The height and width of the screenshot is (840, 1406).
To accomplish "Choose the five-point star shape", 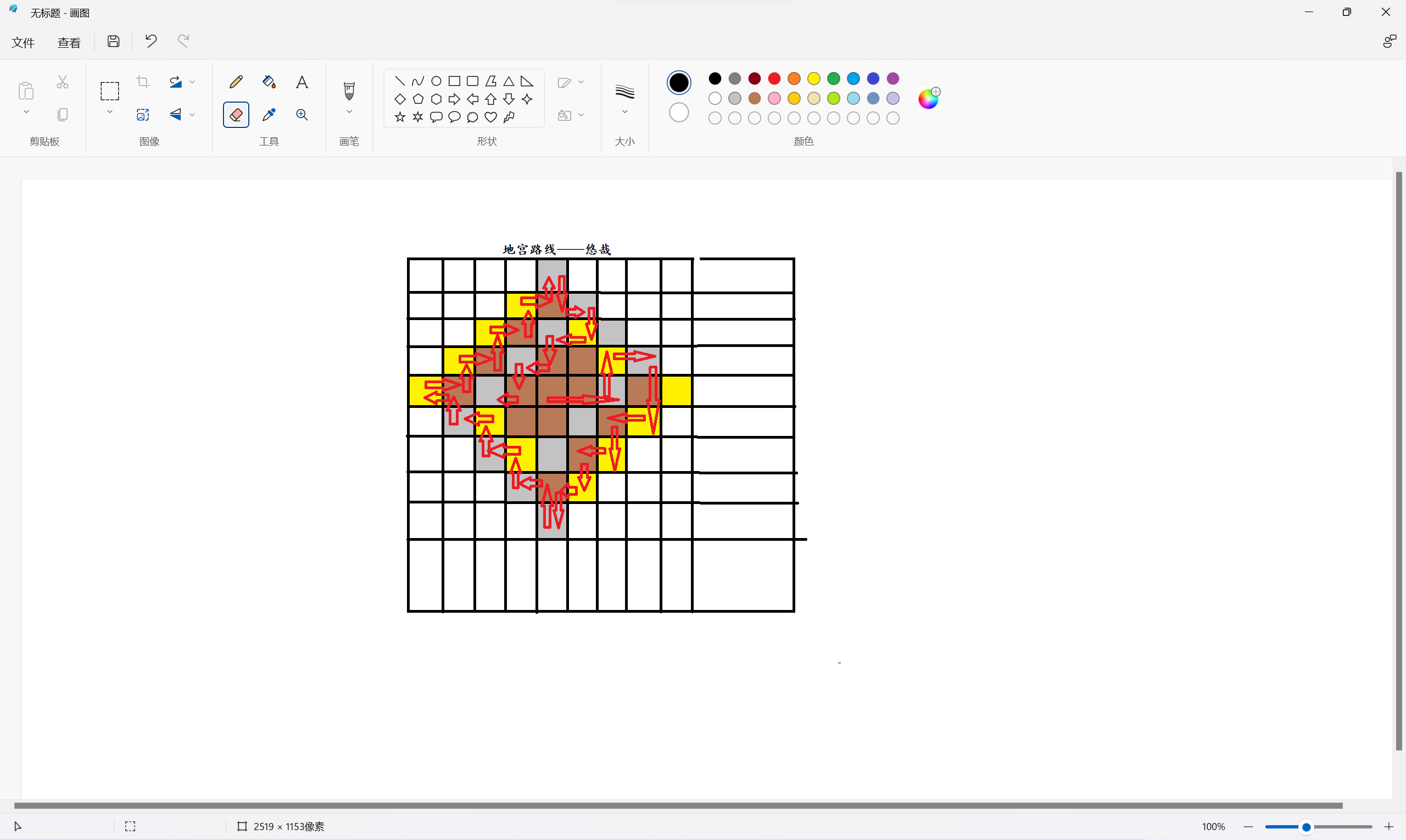I will pos(400,117).
